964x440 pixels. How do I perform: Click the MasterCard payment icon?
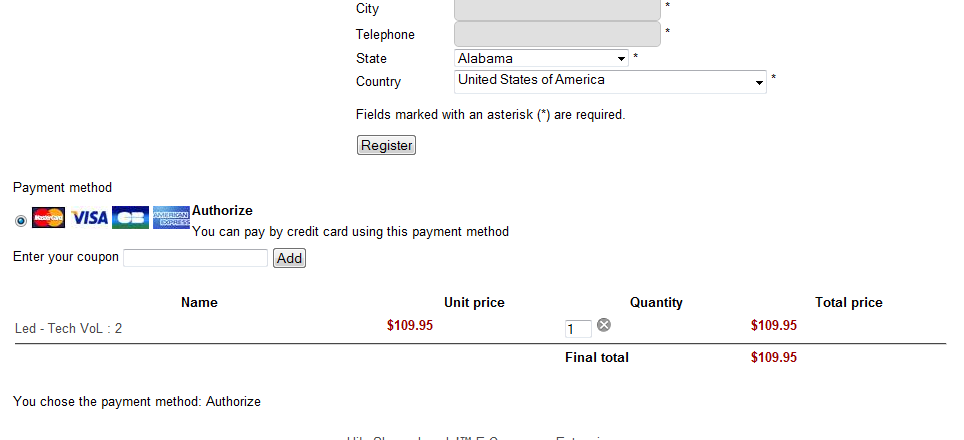48,218
